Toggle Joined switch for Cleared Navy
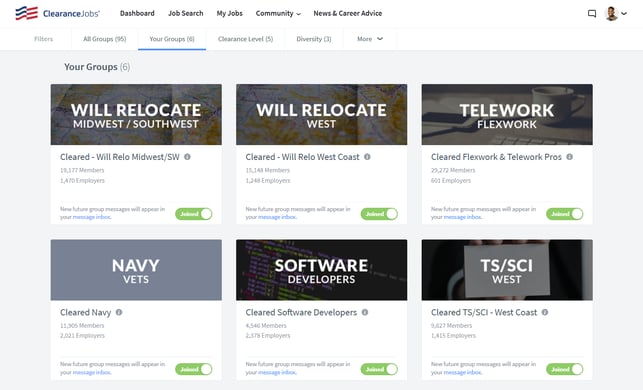Screen dimensions: 643x390 tap(194, 369)
